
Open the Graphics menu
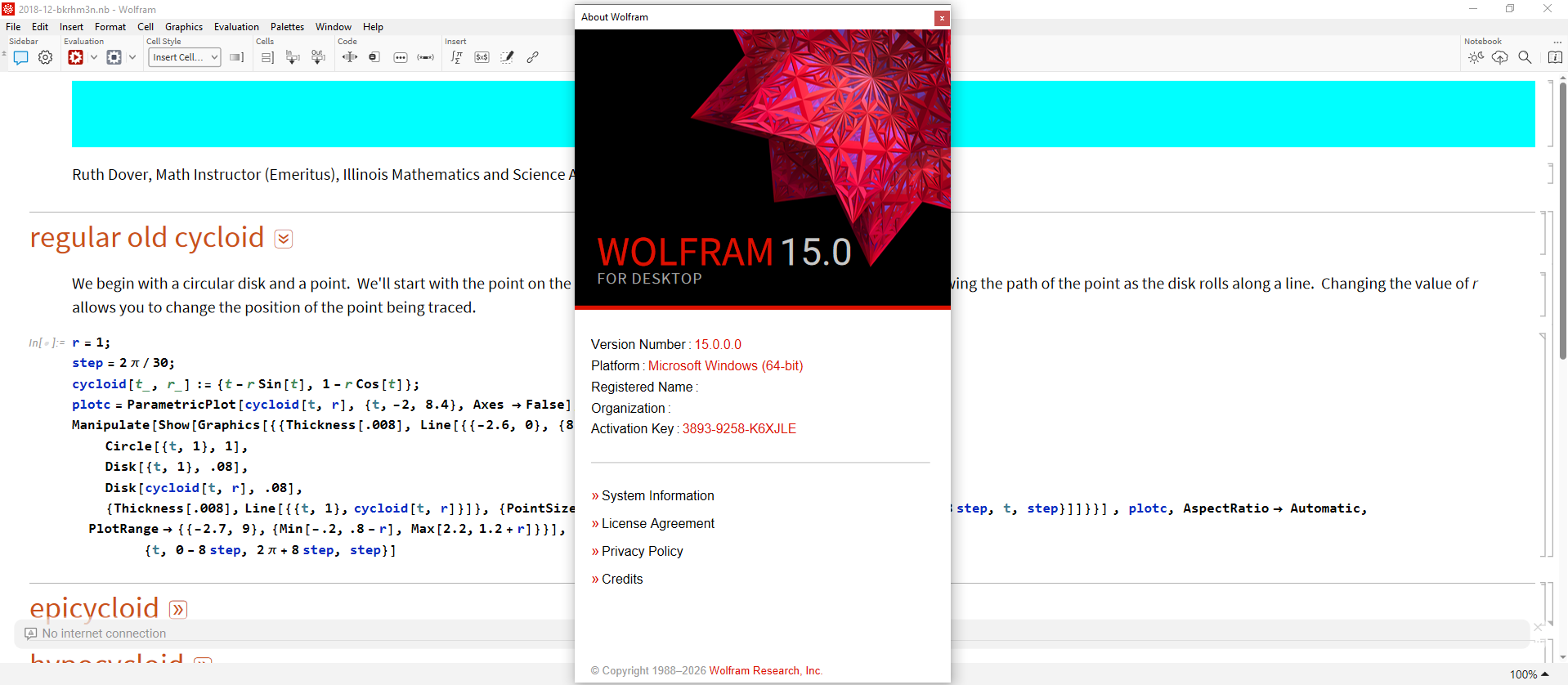click(184, 27)
